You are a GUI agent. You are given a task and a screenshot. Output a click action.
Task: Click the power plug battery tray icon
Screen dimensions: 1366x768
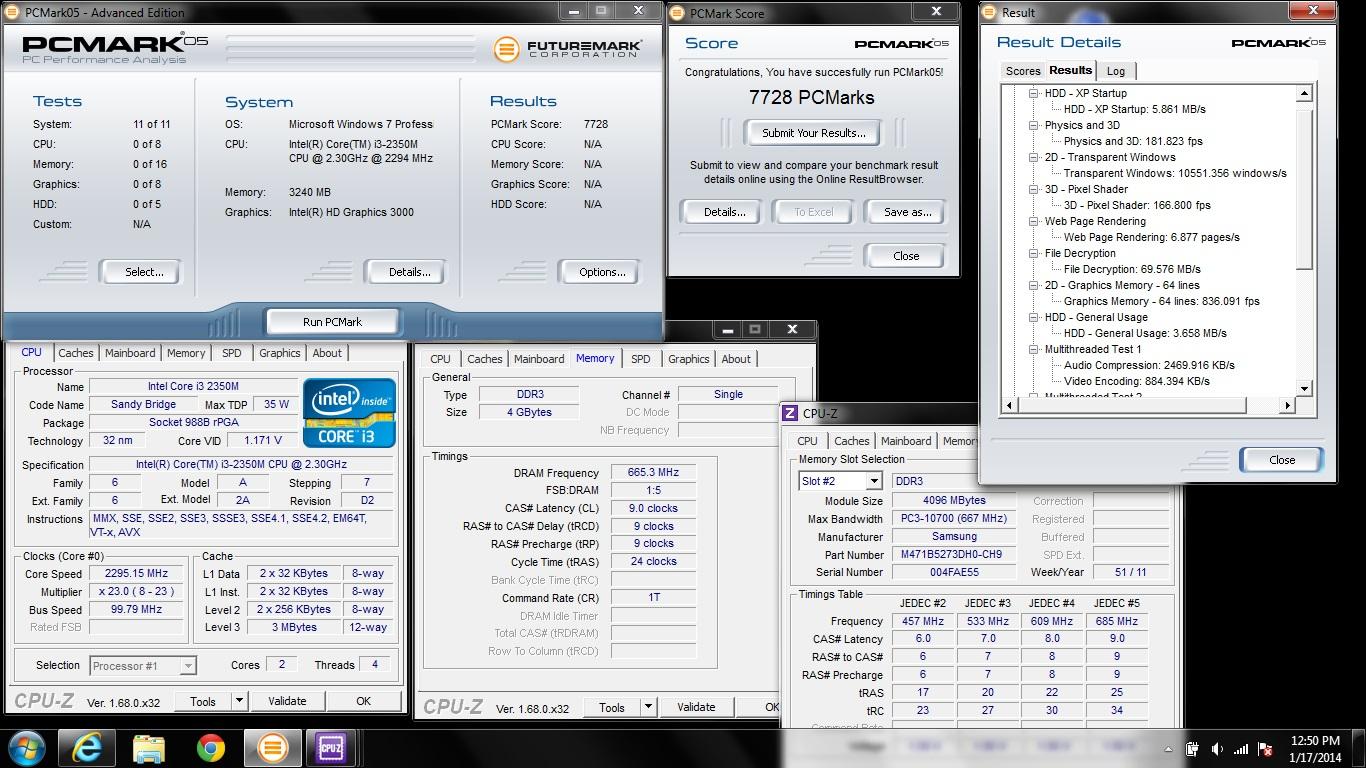coord(1192,749)
